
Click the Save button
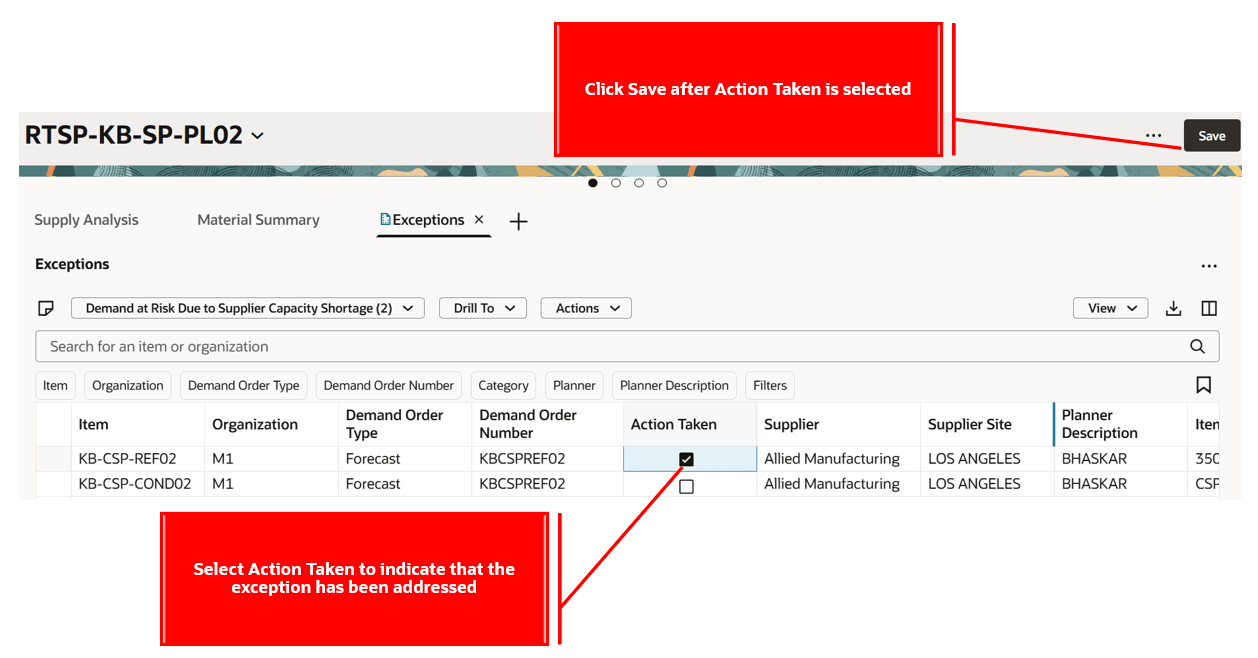[x=1211, y=135]
